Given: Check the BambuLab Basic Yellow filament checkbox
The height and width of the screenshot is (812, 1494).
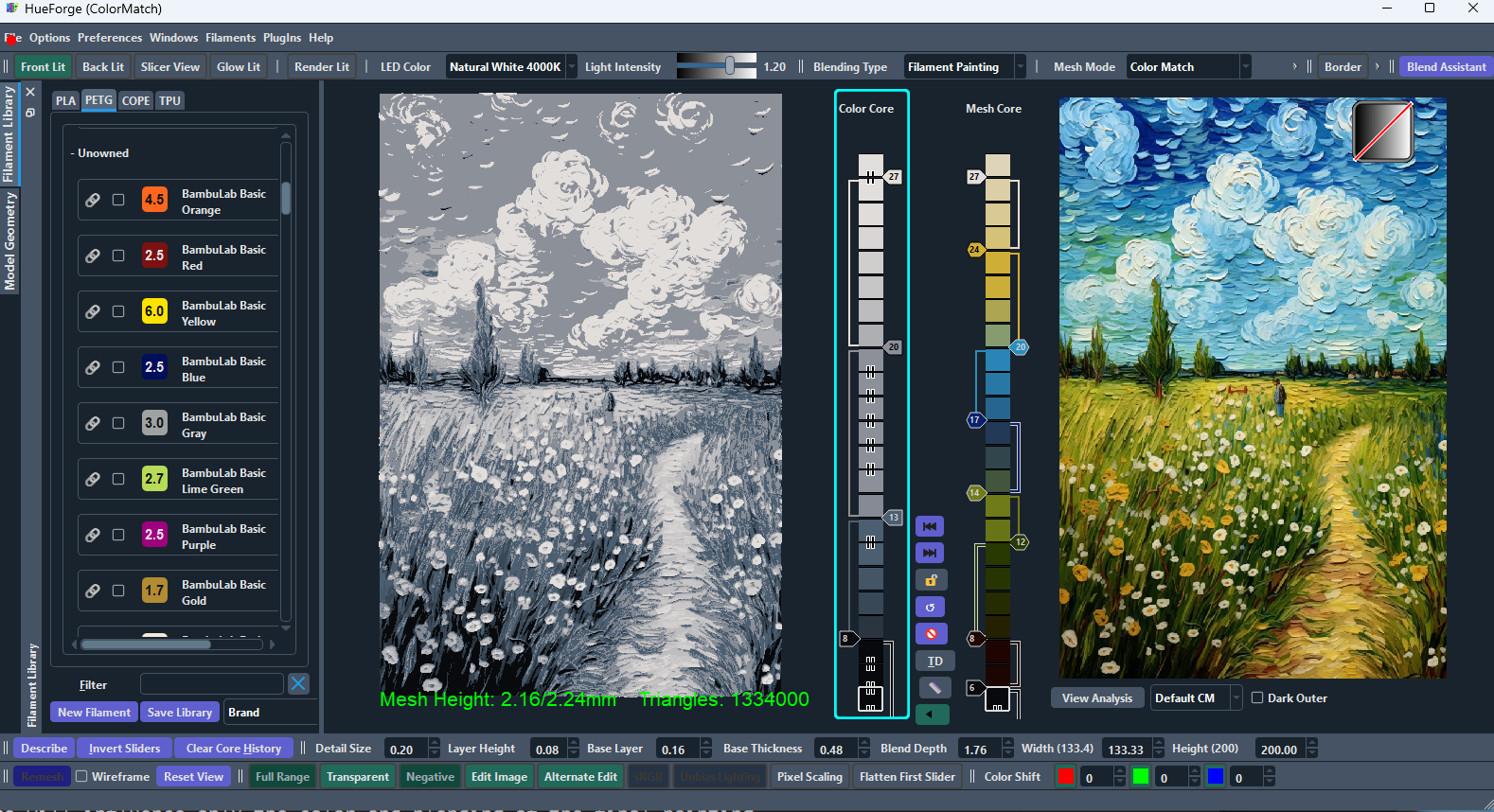Looking at the screenshot, I should coord(118,311).
